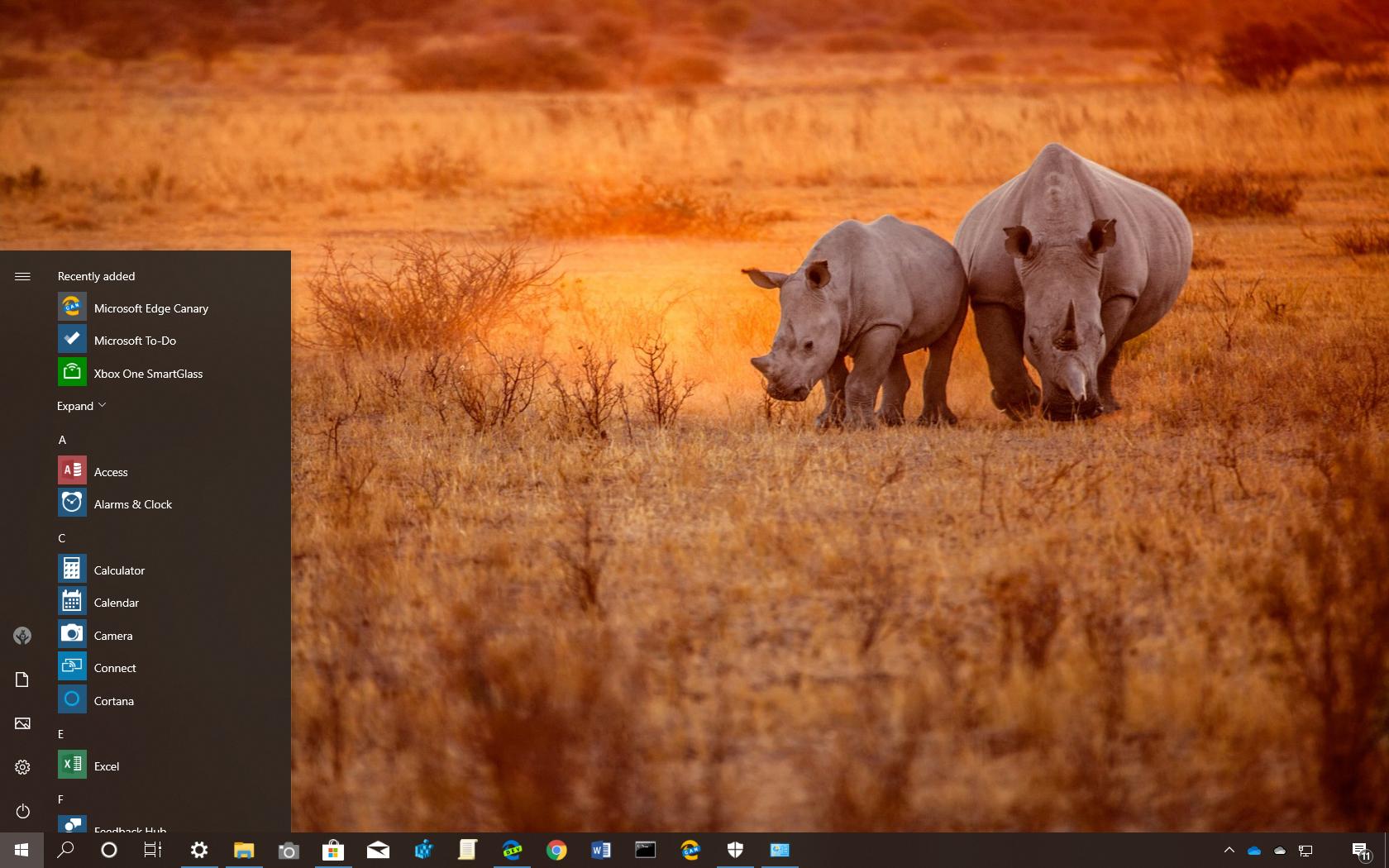Open the Documents shortcut in the Start sidebar

click(x=22, y=680)
